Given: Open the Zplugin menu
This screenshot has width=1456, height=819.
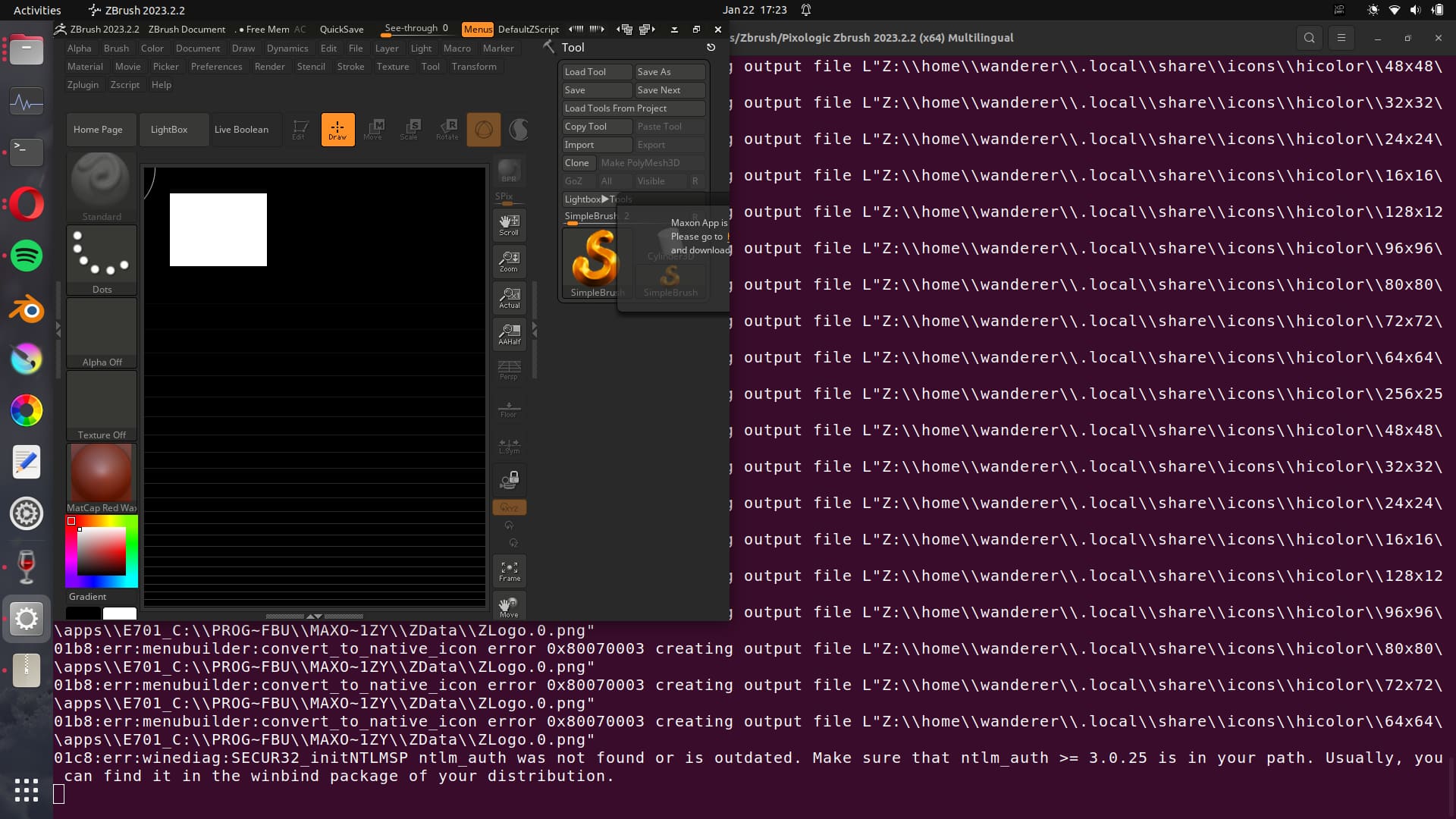Looking at the screenshot, I should coord(83,85).
